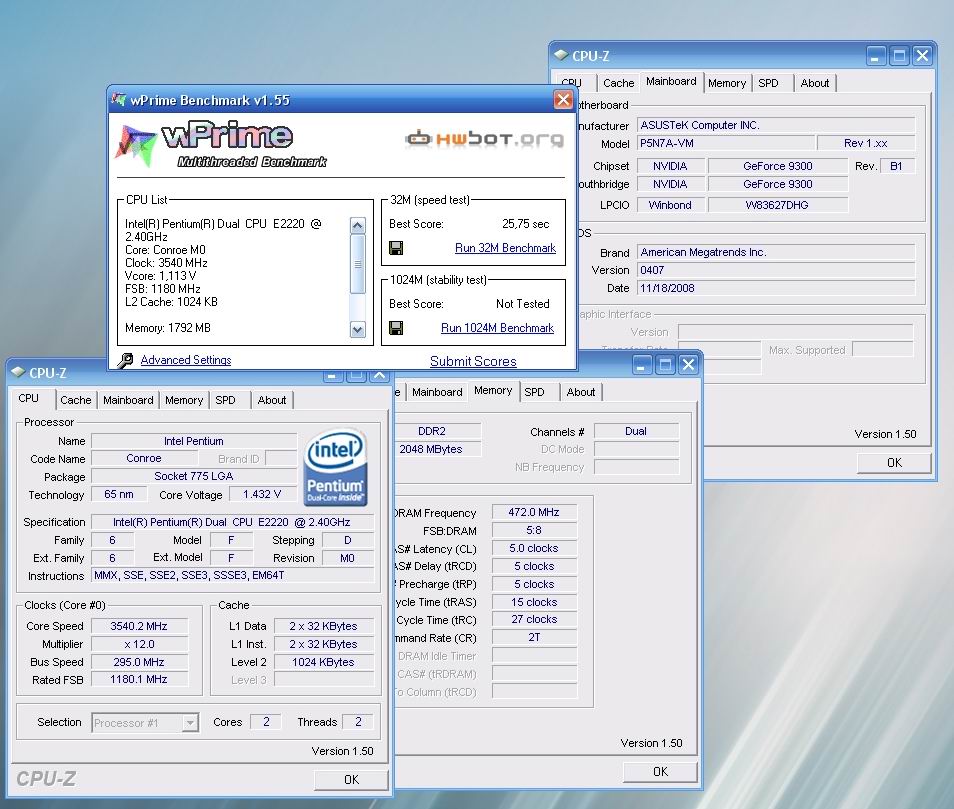954x809 pixels.
Task: Close the wPrime Benchmark window
Action: tap(563, 99)
